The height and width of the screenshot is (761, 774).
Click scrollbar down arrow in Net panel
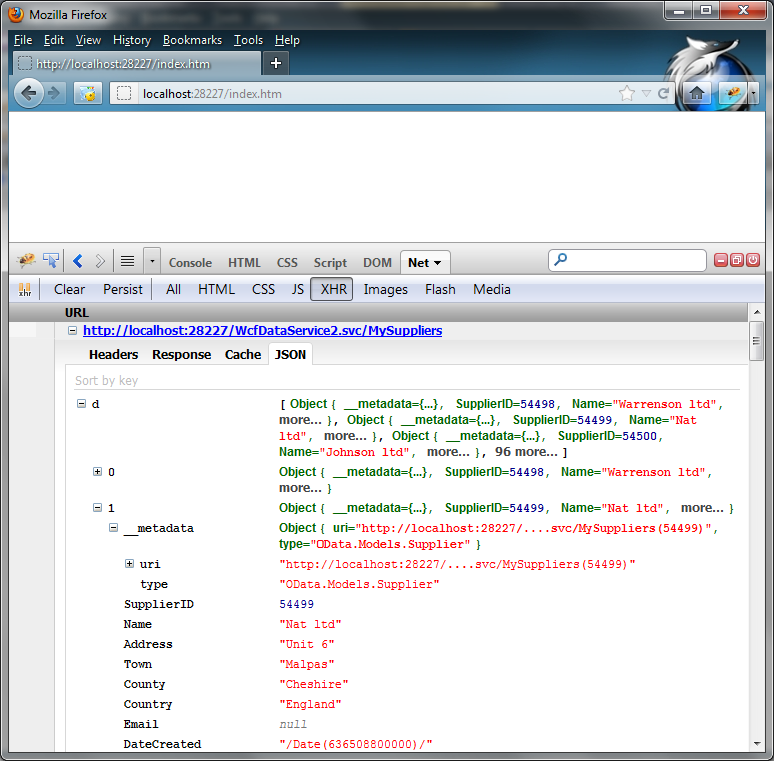(x=756, y=744)
